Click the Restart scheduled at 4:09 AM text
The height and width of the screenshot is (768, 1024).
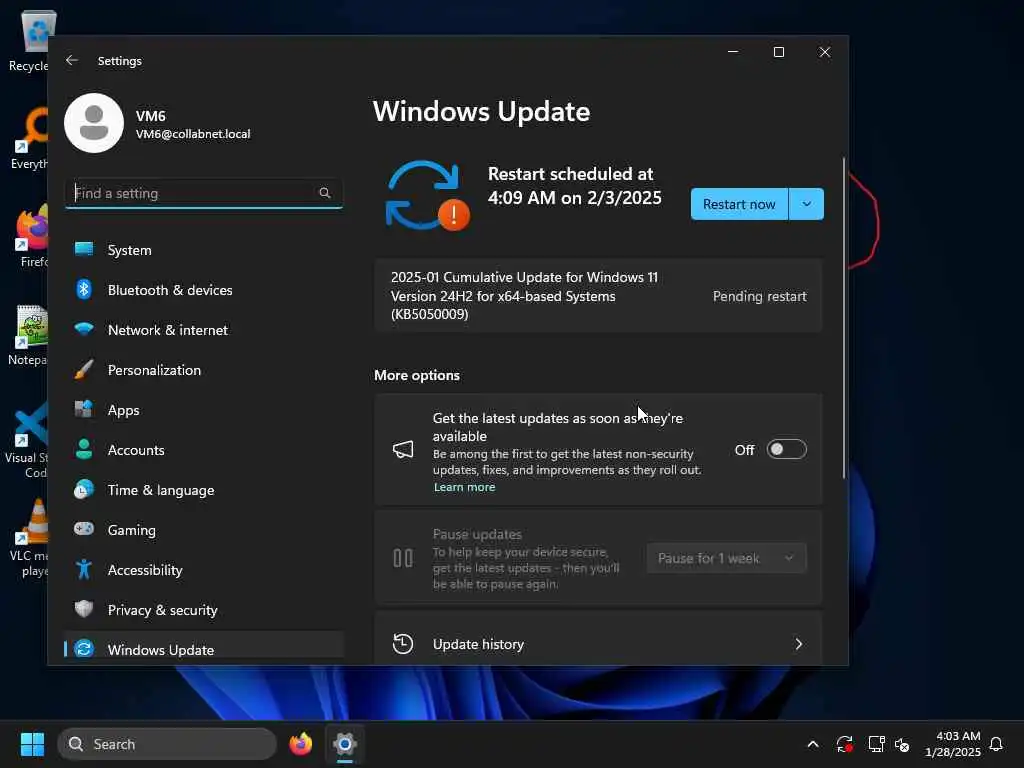575,185
